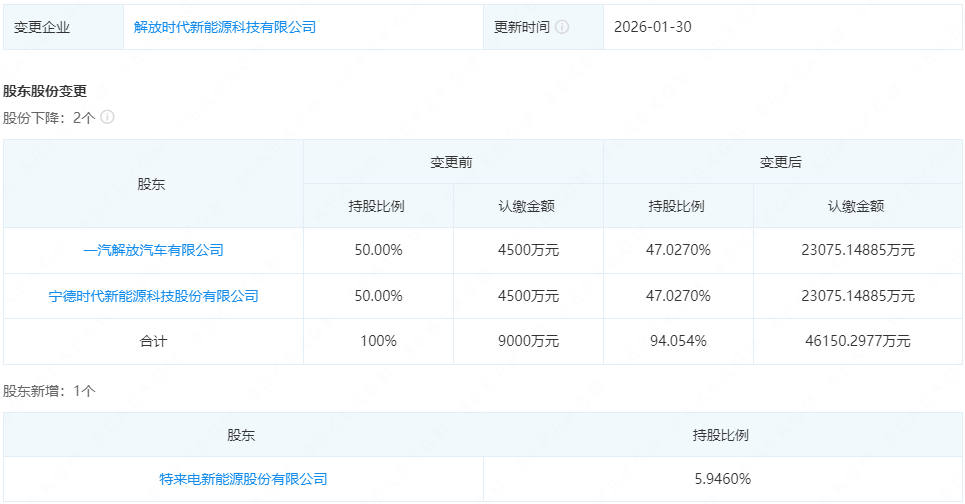
Task: Select the 46150.2977万元 total cell
Action: tap(858, 342)
